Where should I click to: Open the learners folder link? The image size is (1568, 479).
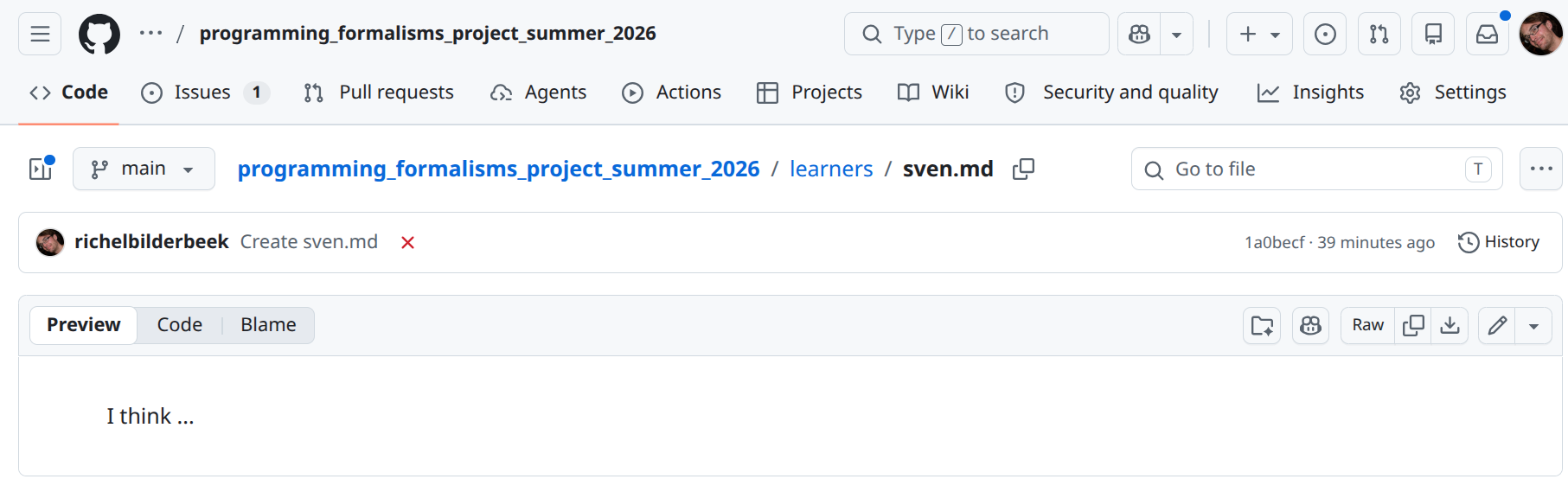830,169
